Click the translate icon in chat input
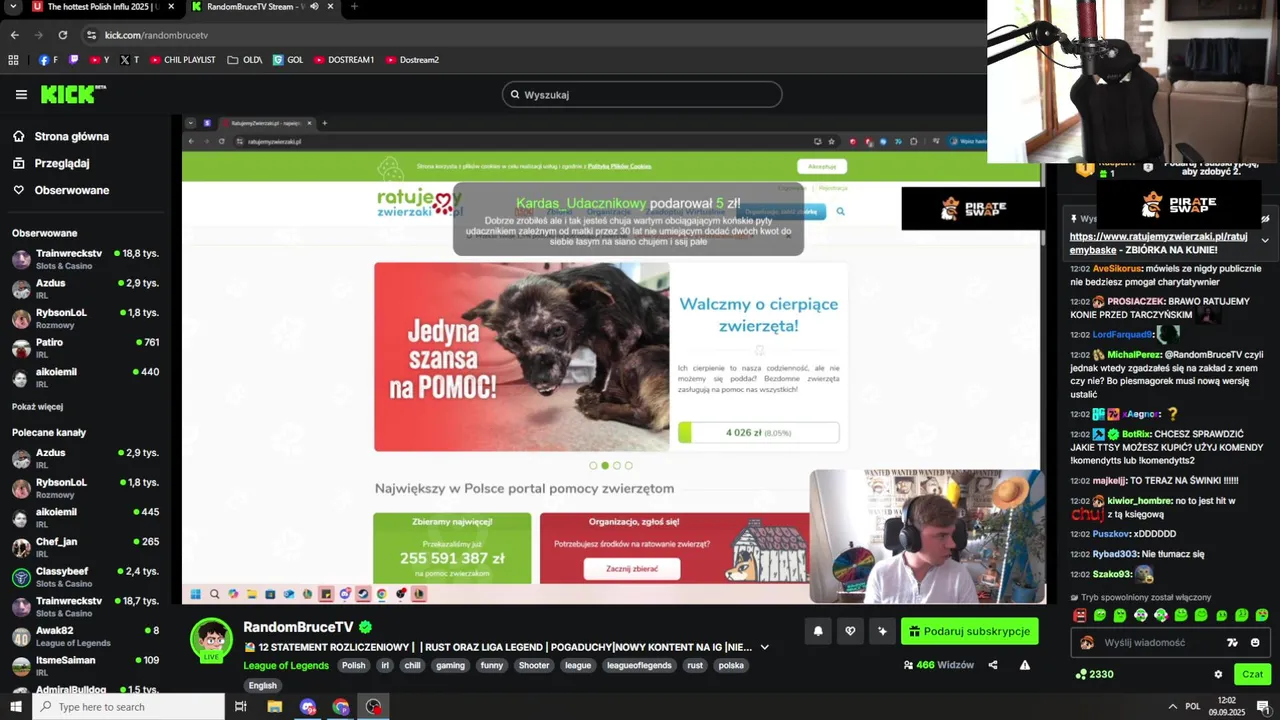Viewport: 1280px width, 720px height. click(x=1233, y=643)
